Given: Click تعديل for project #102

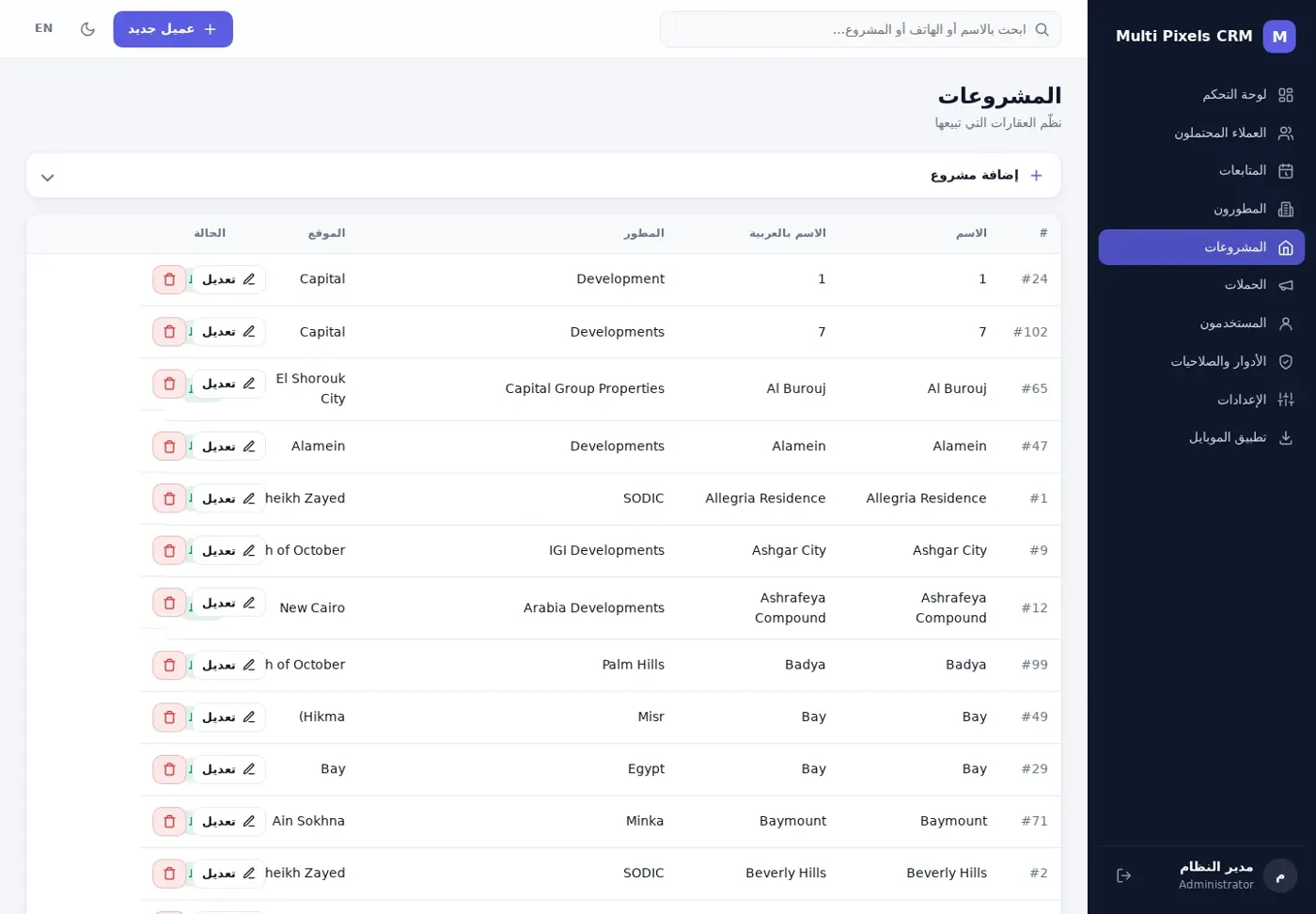Looking at the screenshot, I should (228, 332).
